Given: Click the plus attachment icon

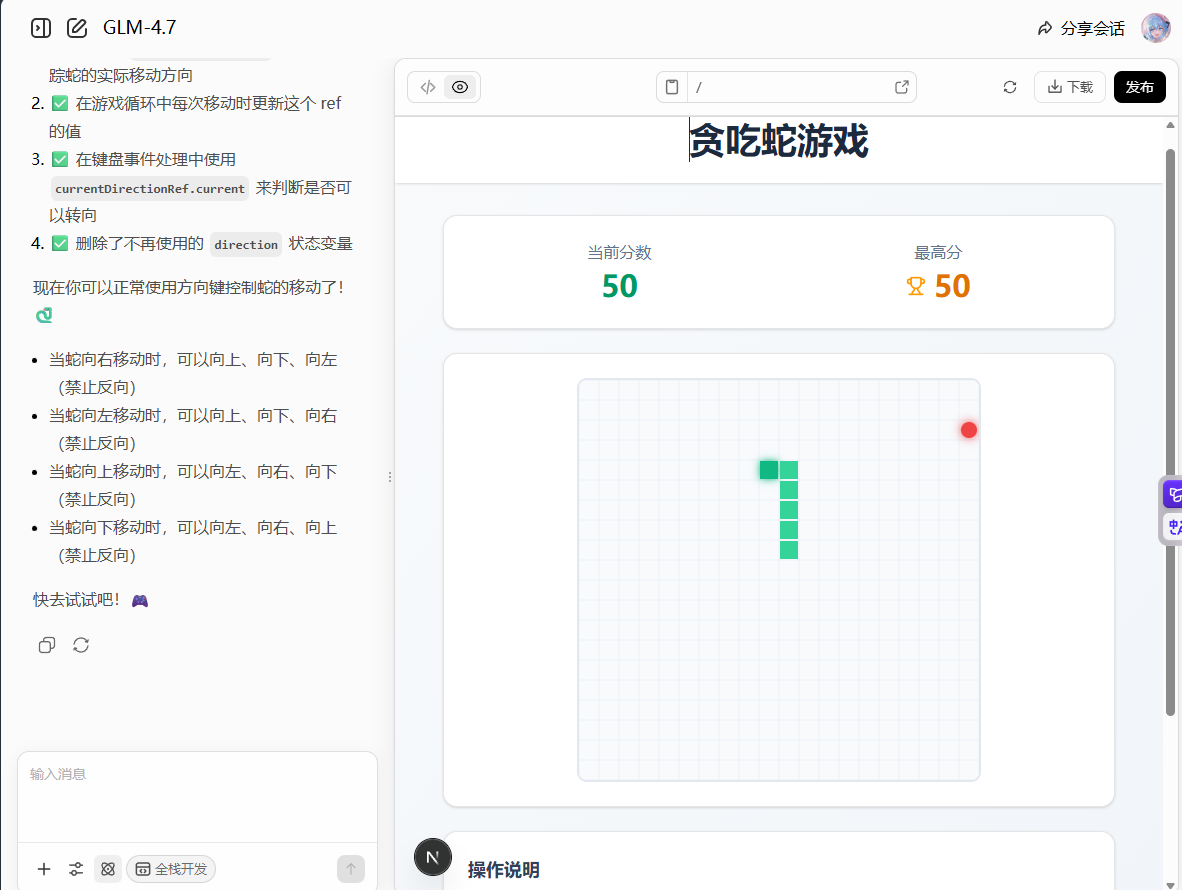Looking at the screenshot, I should pyautogui.click(x=44, y=869).
